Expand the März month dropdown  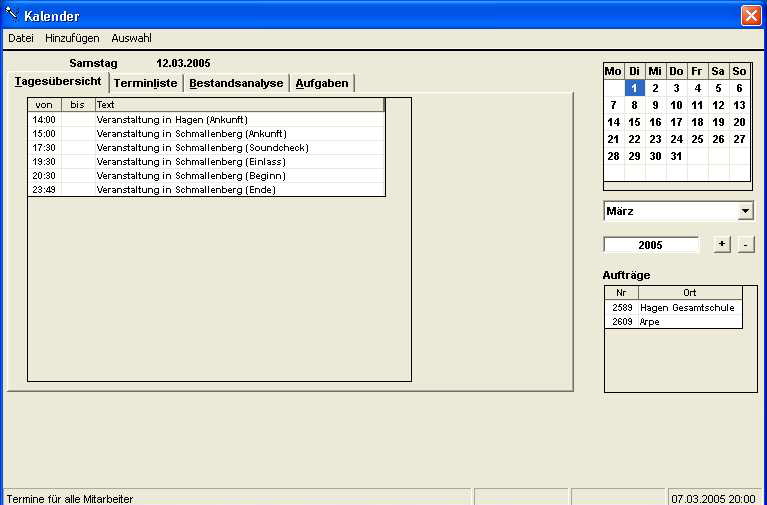(744, 212)
